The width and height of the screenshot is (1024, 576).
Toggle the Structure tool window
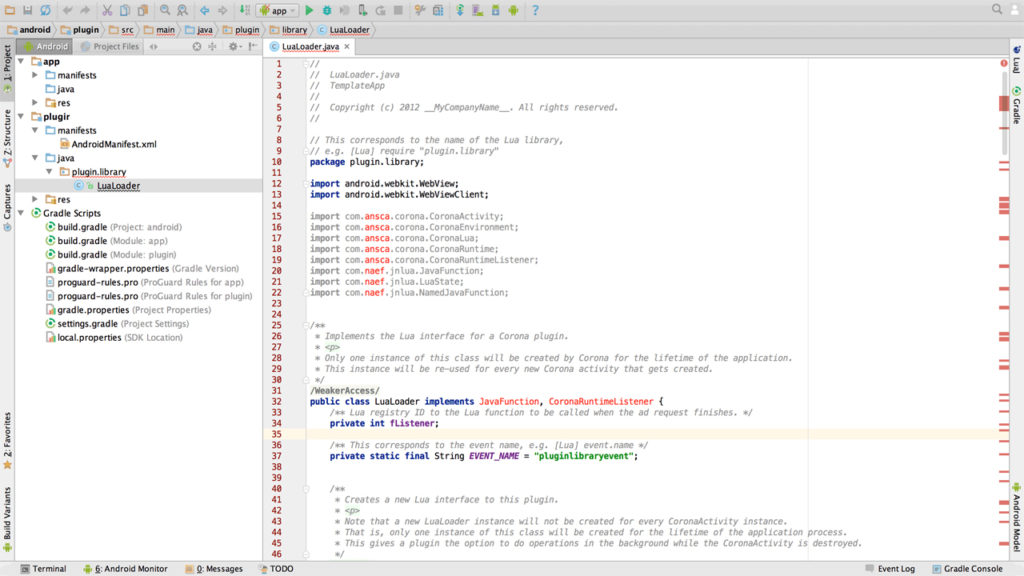(x=7, y=137)
